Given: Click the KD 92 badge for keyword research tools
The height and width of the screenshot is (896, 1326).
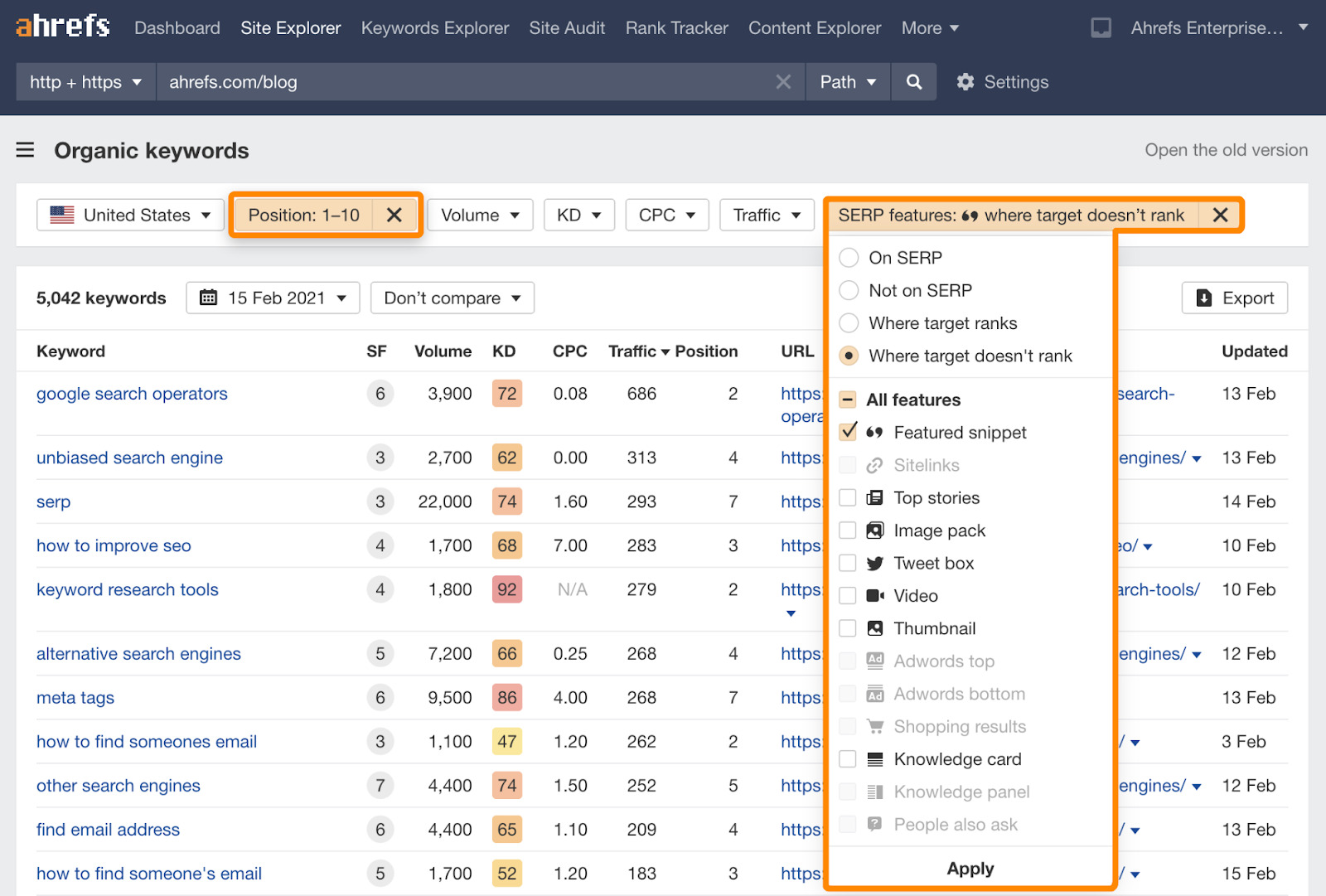Looking at the screenshot, I should click(x=506, y=590).
